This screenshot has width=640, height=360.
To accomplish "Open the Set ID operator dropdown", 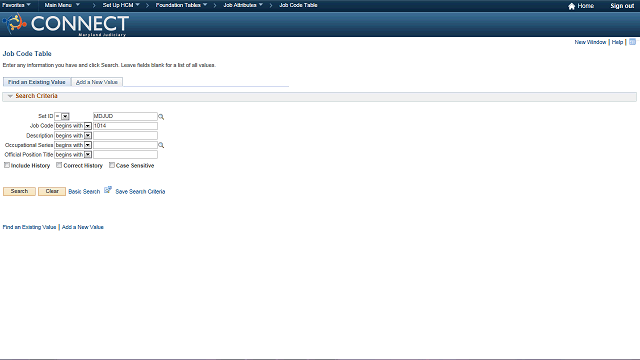I will pyautogui.click(x=62, y=116).
